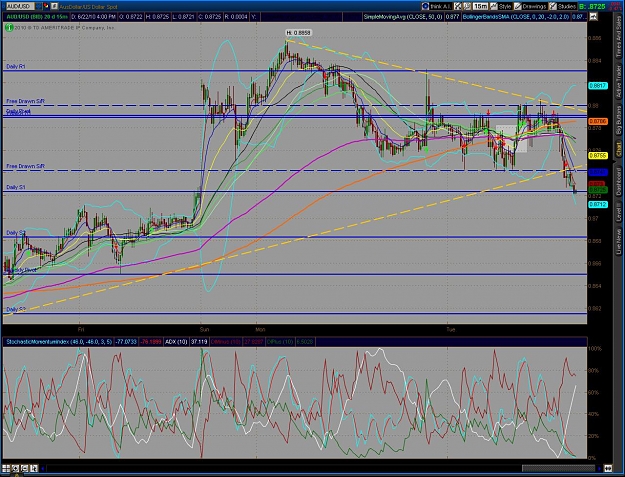Switch to Active Trader side tab

[x=619, y=82]
